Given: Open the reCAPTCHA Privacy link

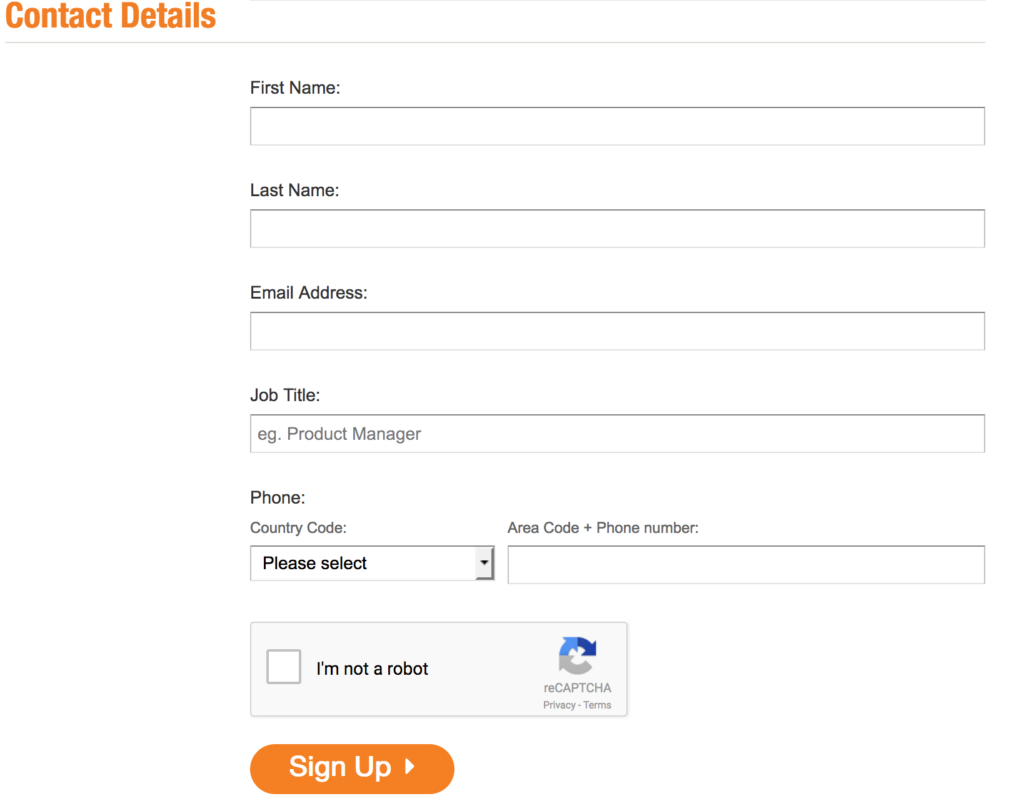Looking at the screenshot, I should tap(559, 705).
